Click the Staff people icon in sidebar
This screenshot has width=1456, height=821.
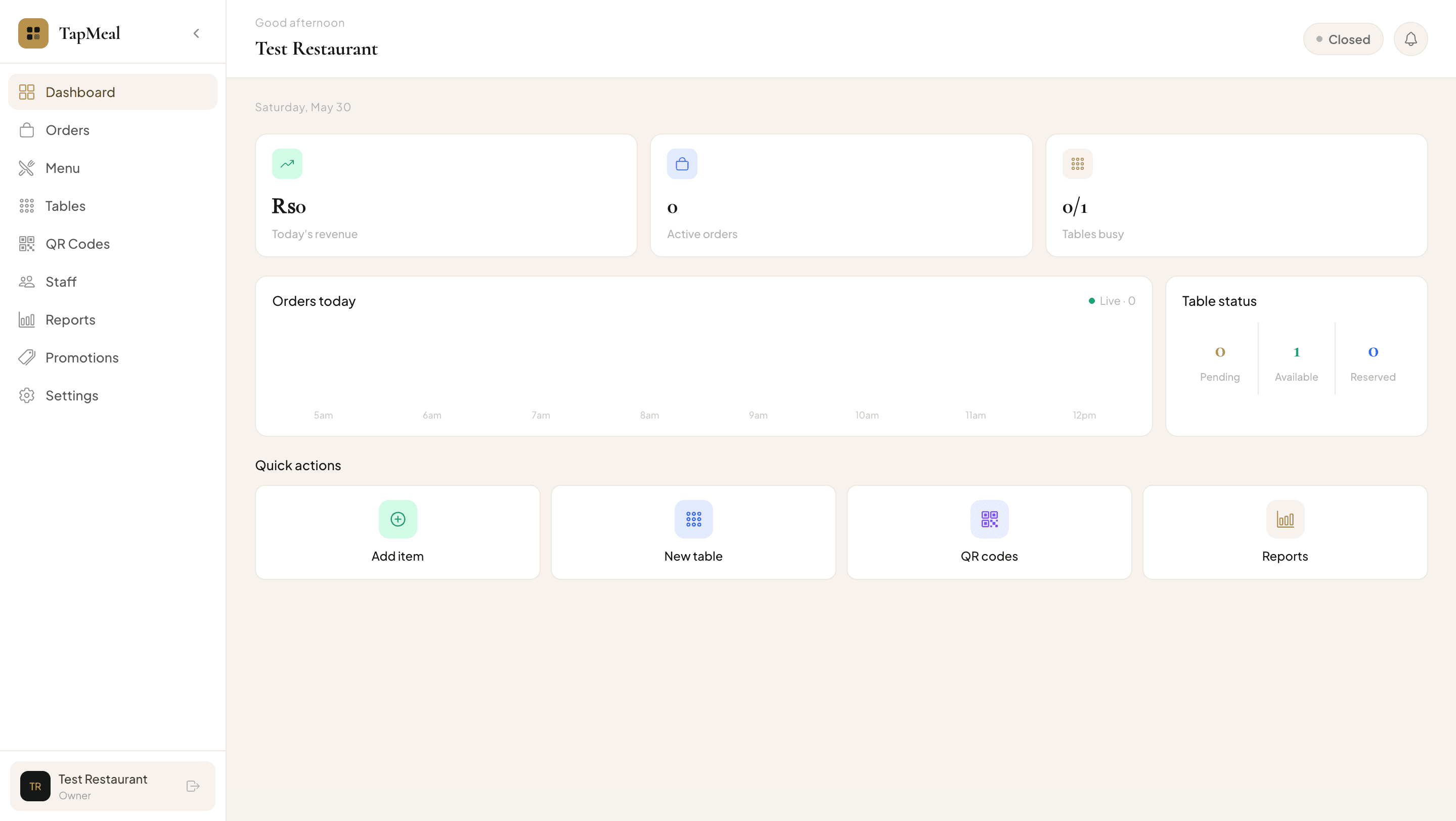(x=27, y=282)
